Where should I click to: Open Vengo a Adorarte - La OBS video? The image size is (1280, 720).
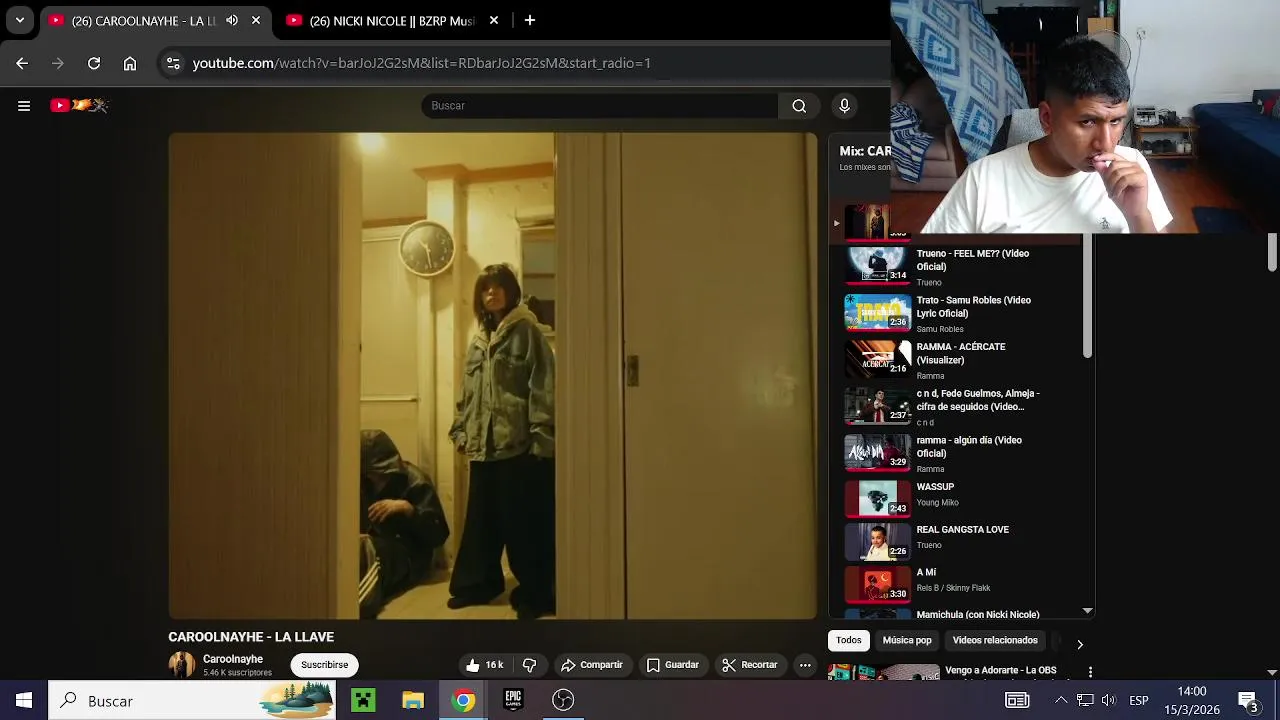pos(1001,671)
